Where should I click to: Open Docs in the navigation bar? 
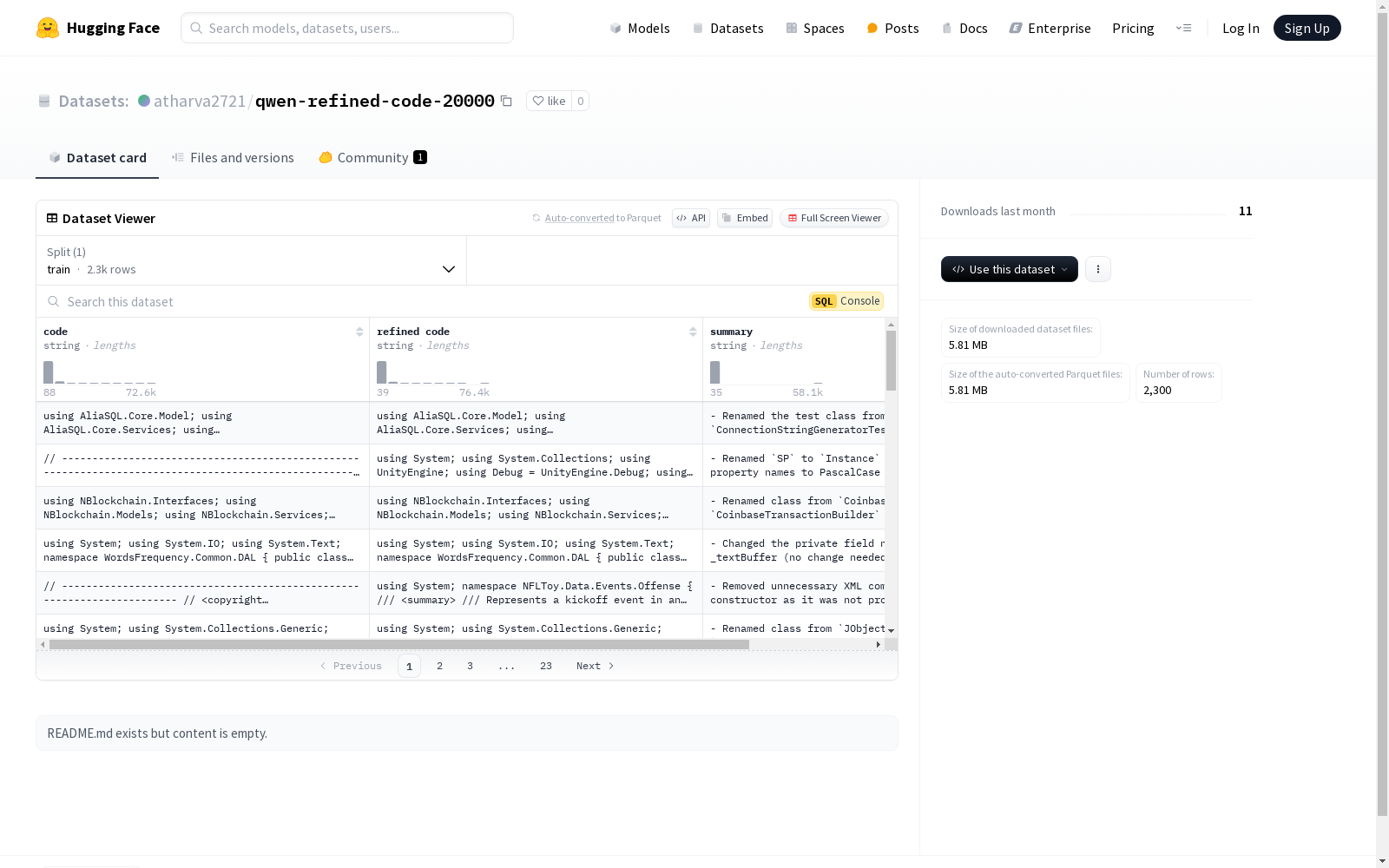[964, 28]
